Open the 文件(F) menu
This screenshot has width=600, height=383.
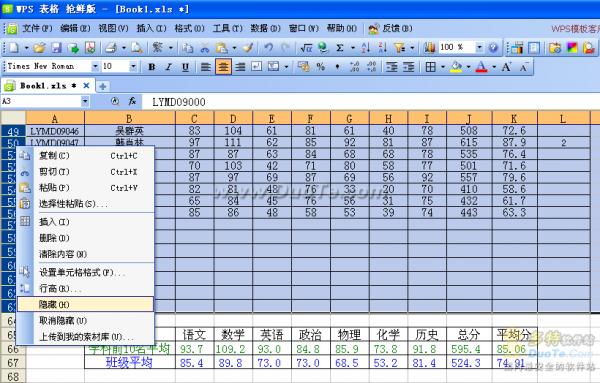coord(37,28)
